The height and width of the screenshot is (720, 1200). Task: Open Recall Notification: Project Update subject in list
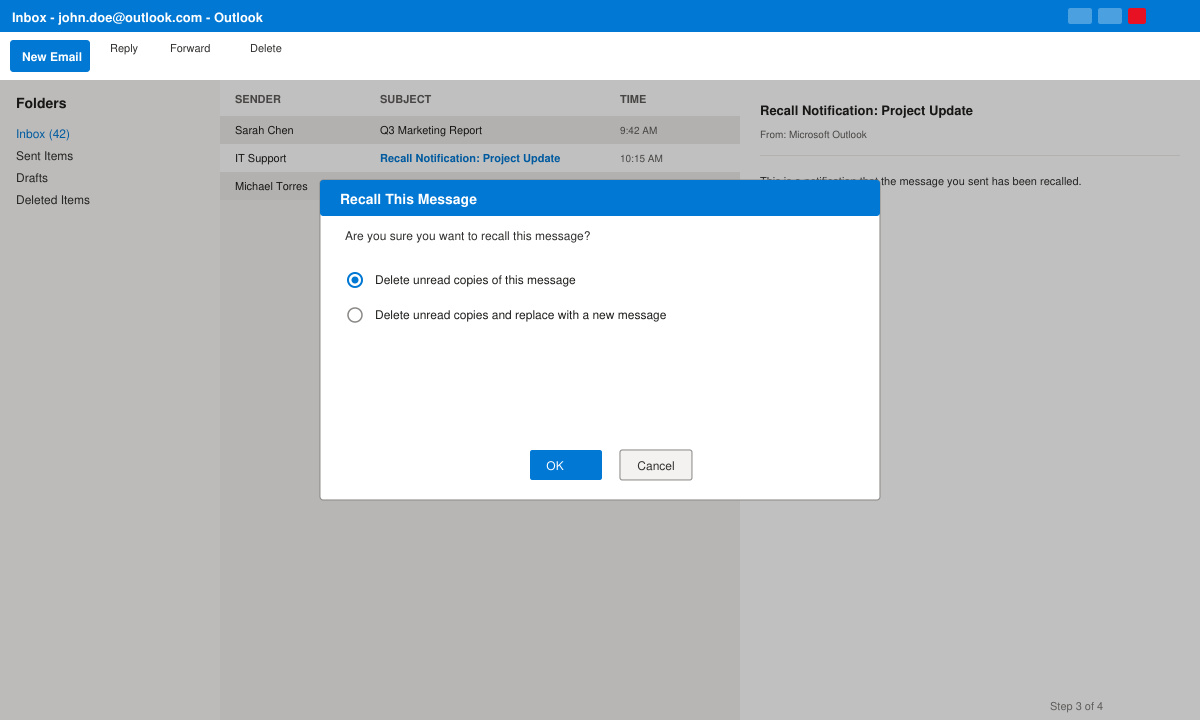pyautogui.click(x=470, y=158)
